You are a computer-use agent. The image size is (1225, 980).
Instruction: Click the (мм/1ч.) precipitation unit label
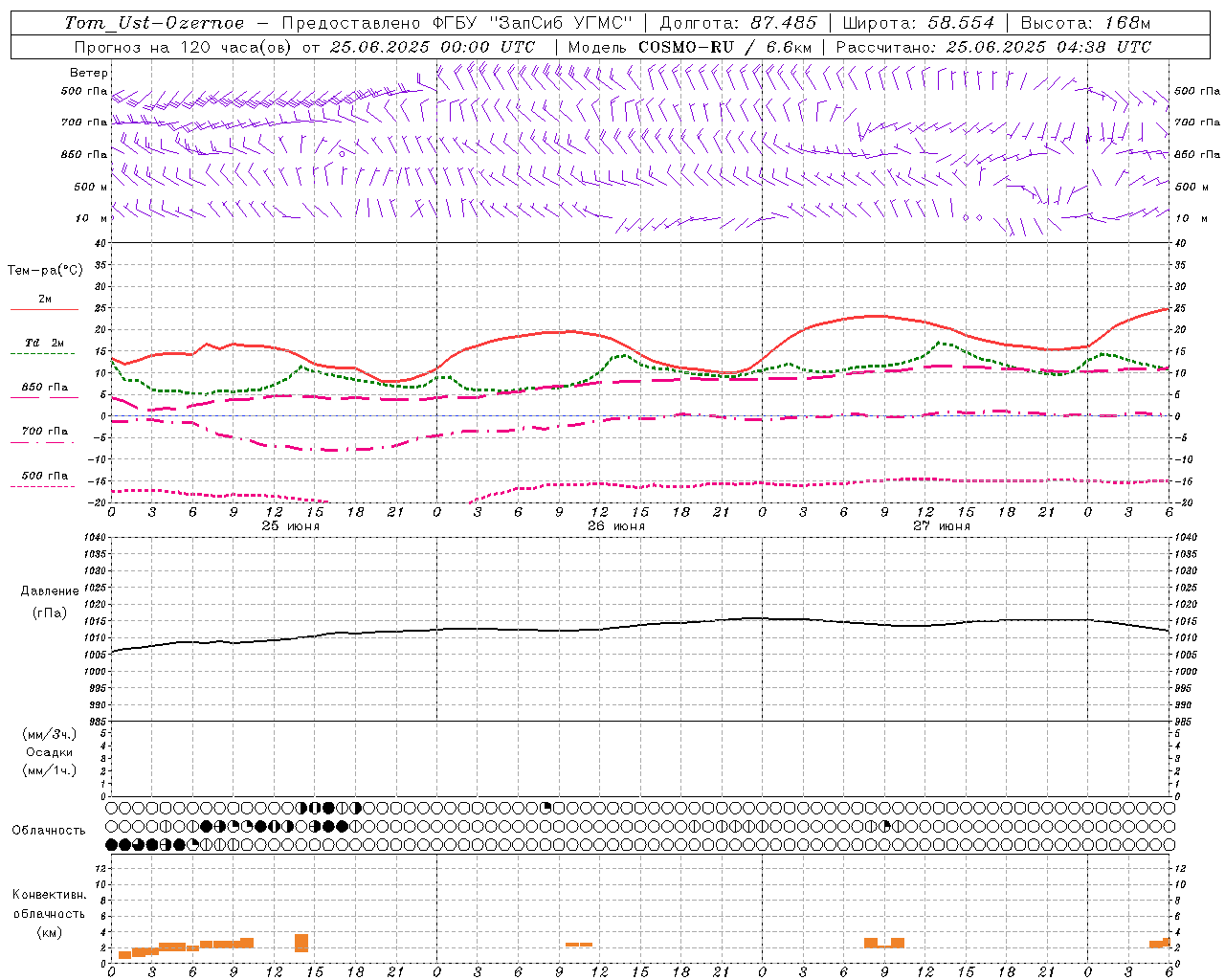click(x=50, y=770)
